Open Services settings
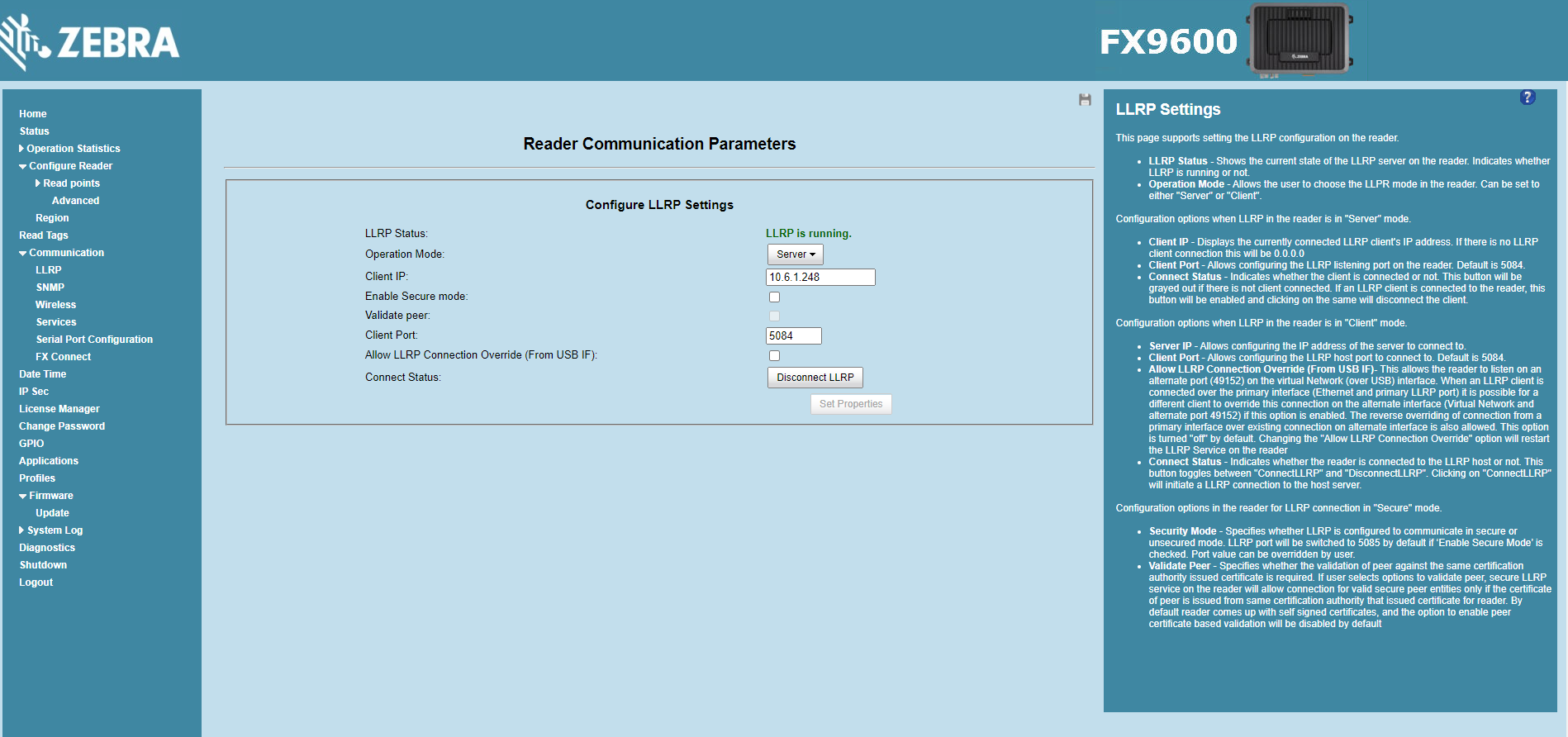 56,322
